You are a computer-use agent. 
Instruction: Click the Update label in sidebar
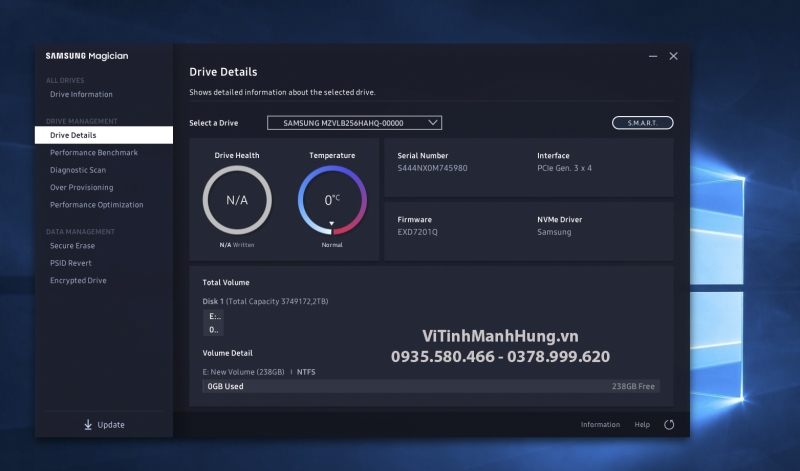(x=111, y=425)
